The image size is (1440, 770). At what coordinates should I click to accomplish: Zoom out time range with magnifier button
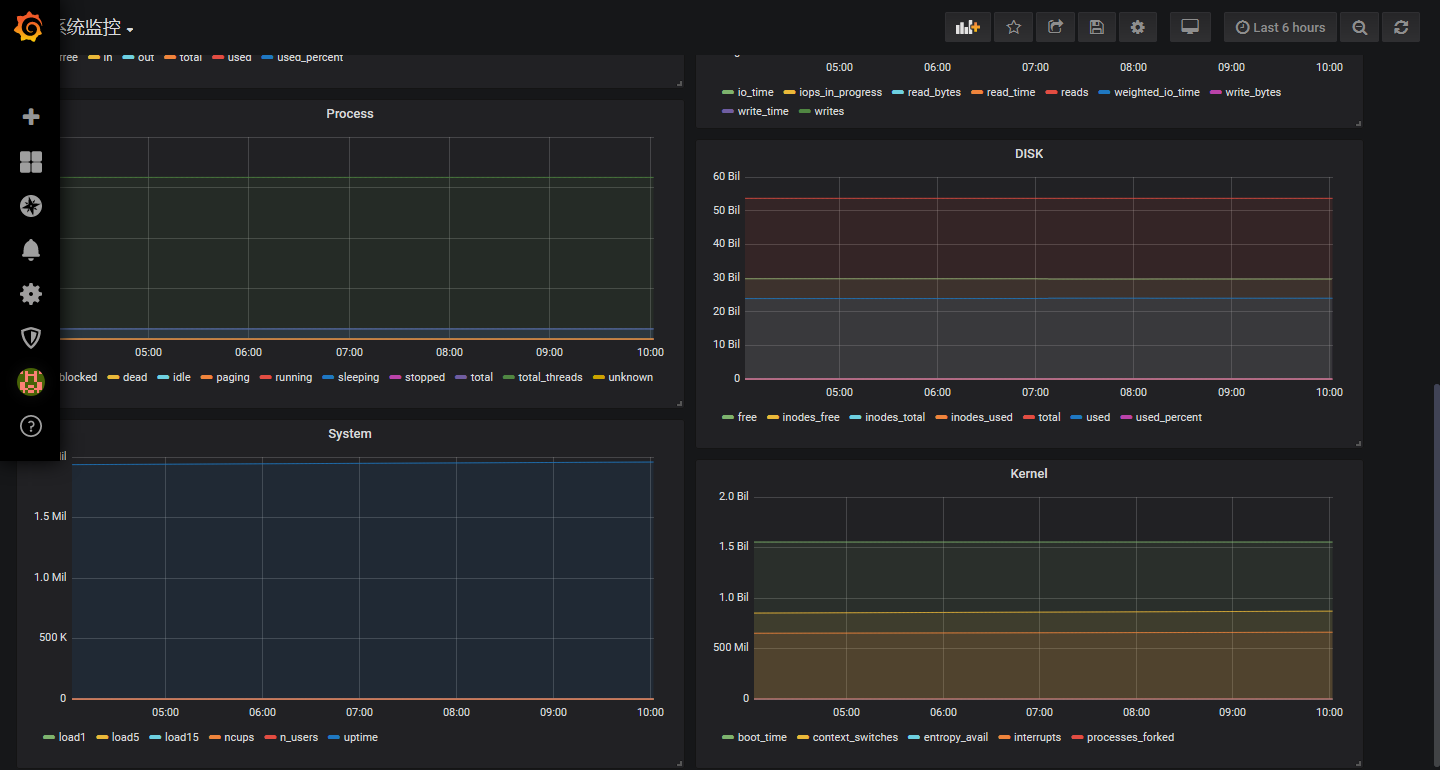pos(1359,27)
